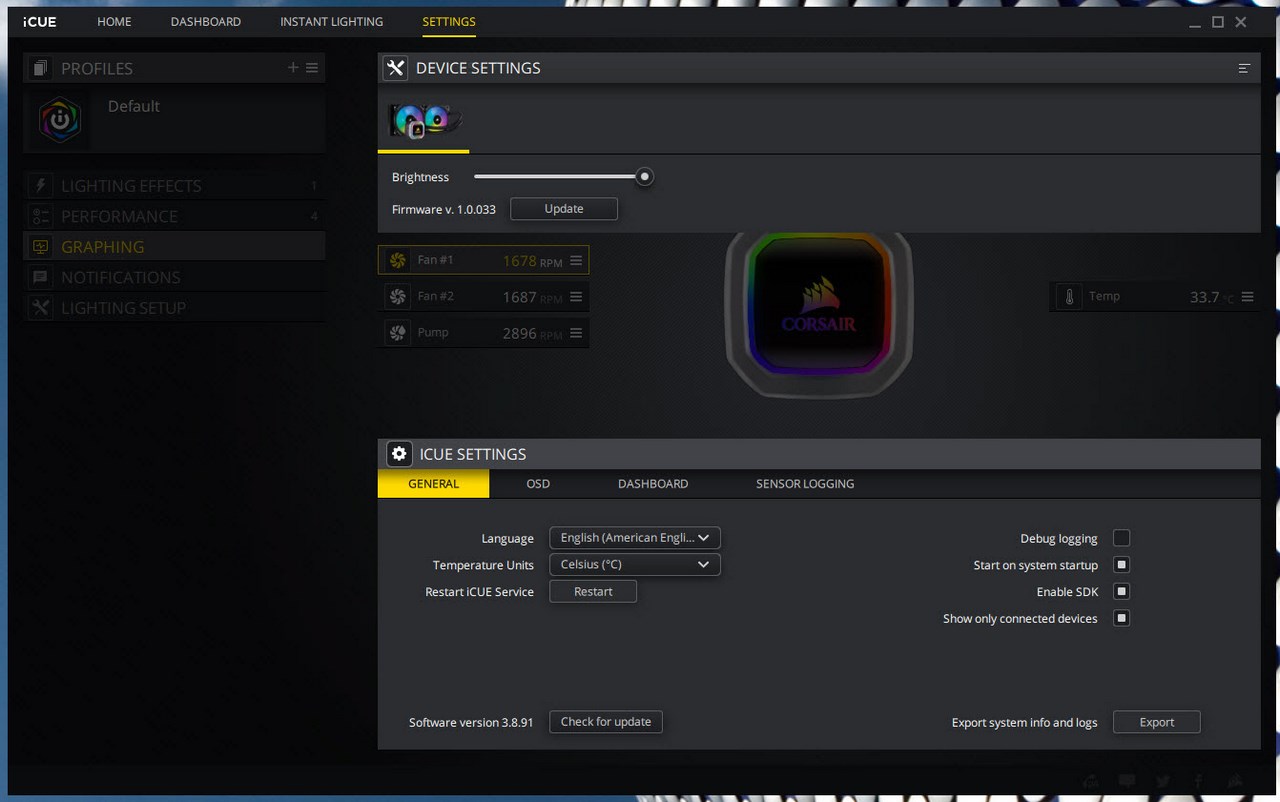Open the Sensor Logging tab
The width and height of the screenshot is (1280, 802).
[x=805, y=484]
